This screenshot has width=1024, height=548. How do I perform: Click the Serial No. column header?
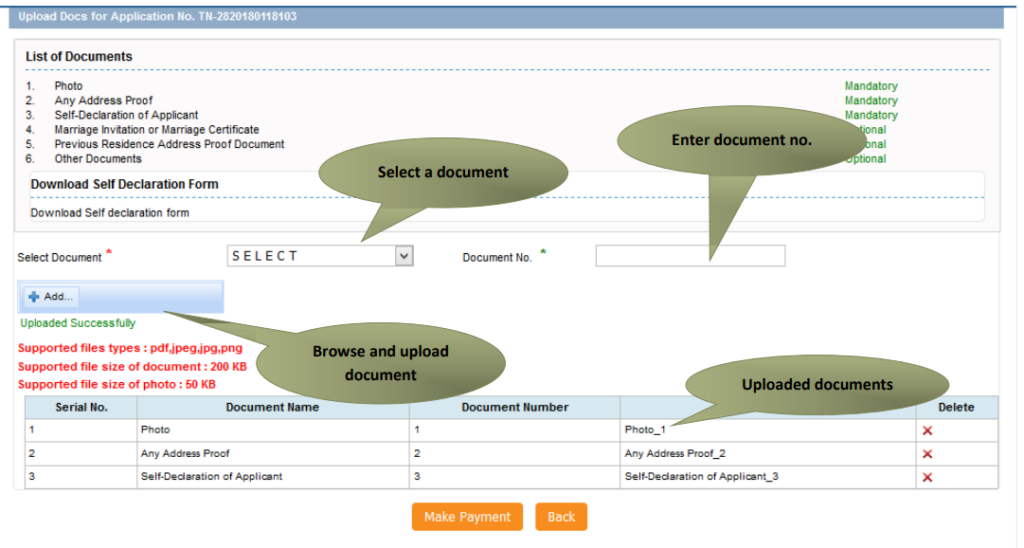(81, 407)
